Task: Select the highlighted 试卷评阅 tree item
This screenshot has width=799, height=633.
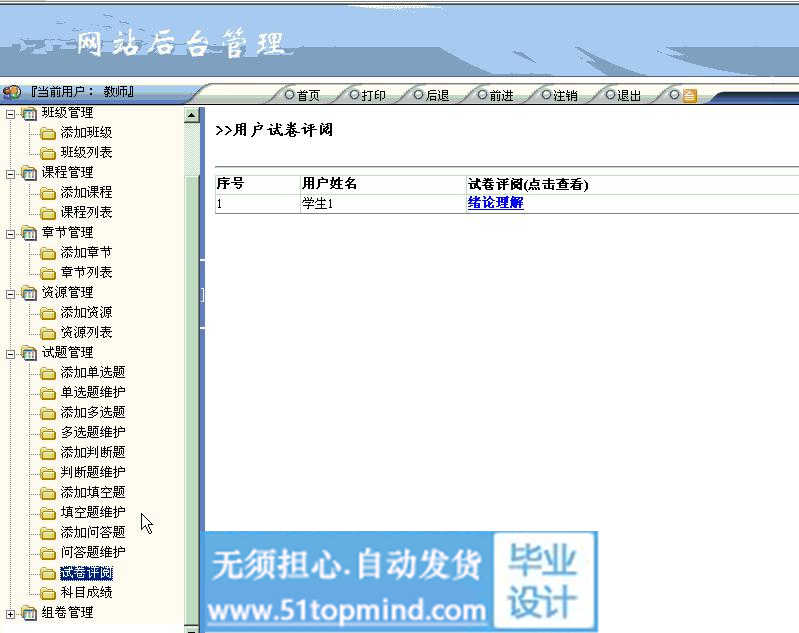Action: [86, 573]
